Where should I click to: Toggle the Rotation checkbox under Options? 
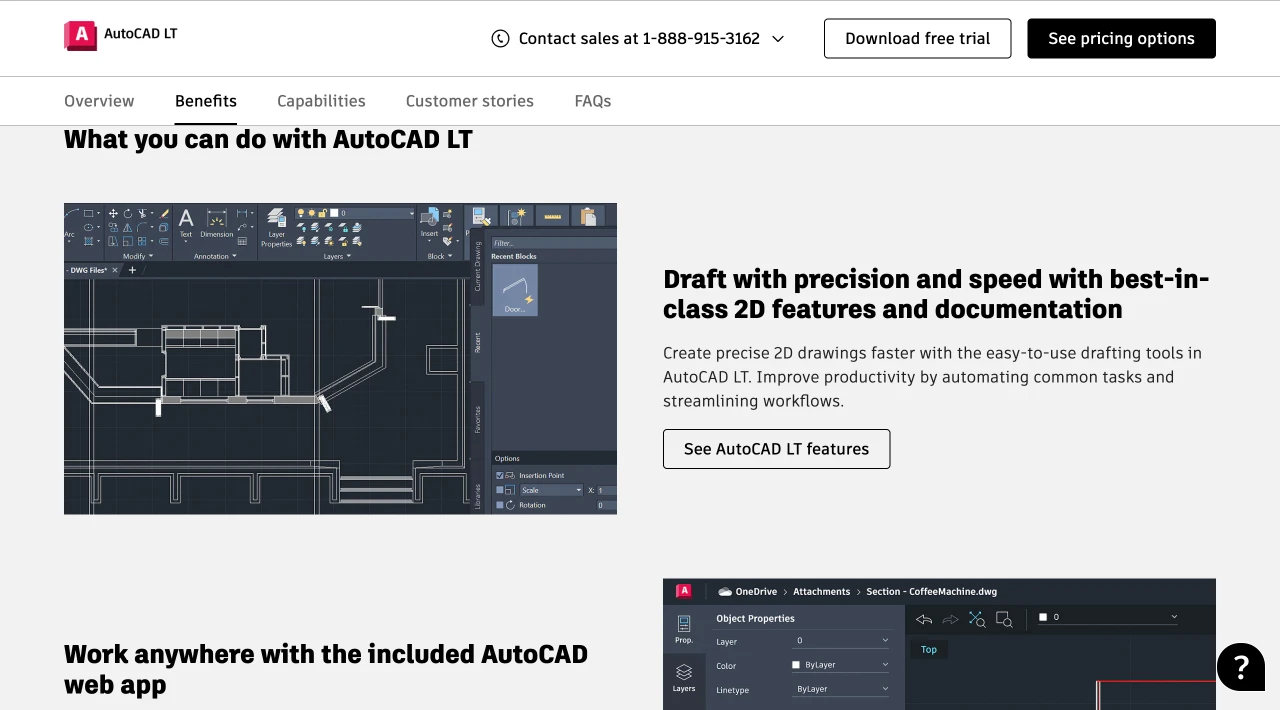[x=499, y=505]
